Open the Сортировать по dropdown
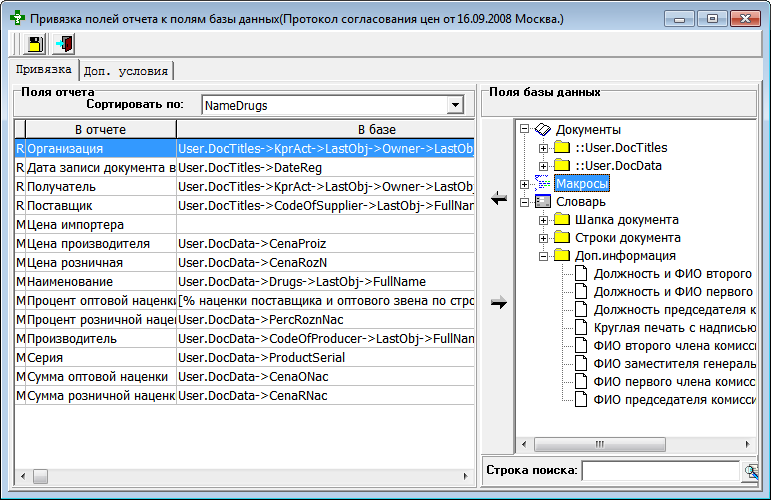This screenshot has height=500, width=771. pos(456,105)
